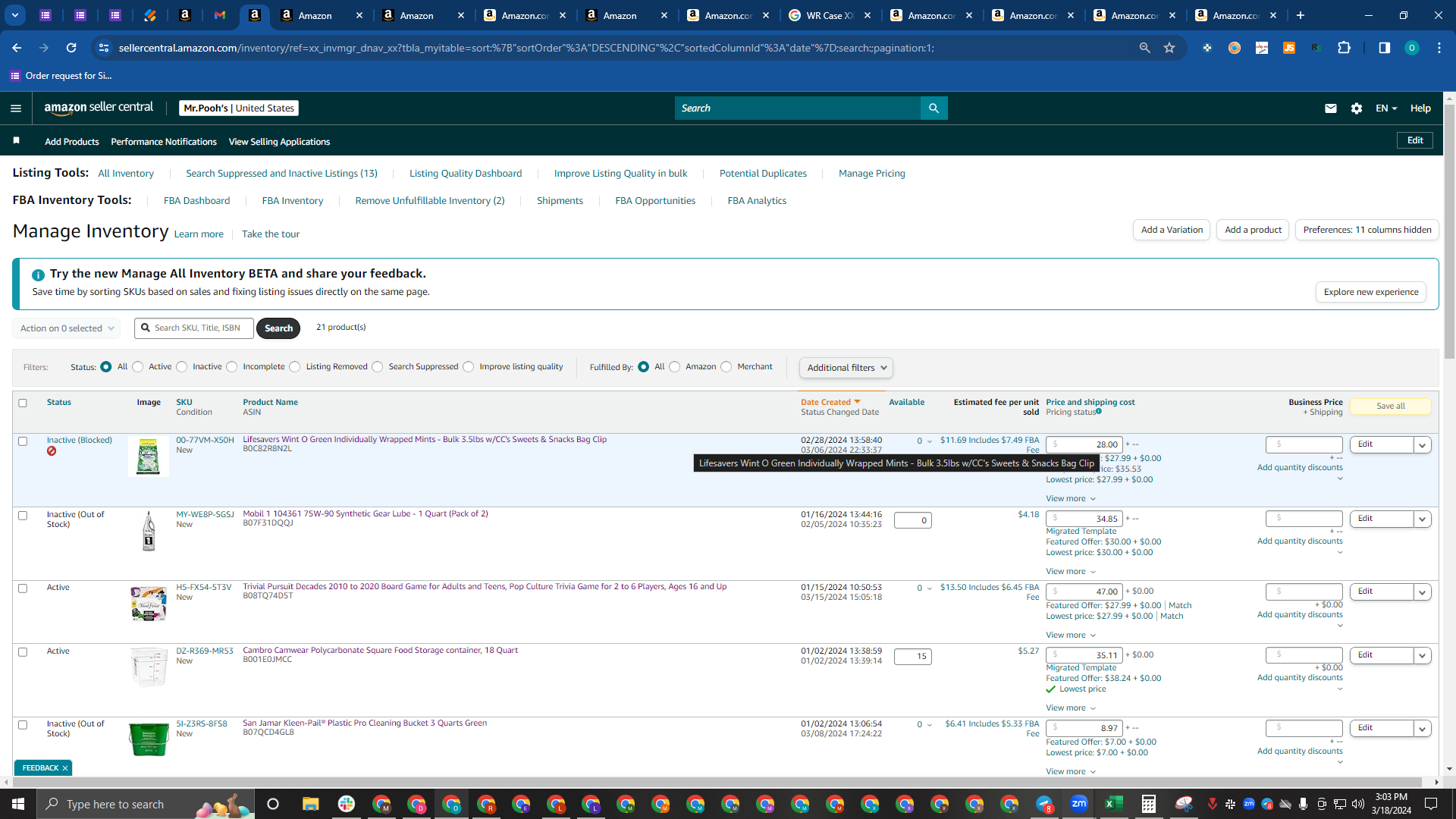Open Edit dropdown arrow for Lifesavers row
1456x819 pixels.
[1423, 445]
